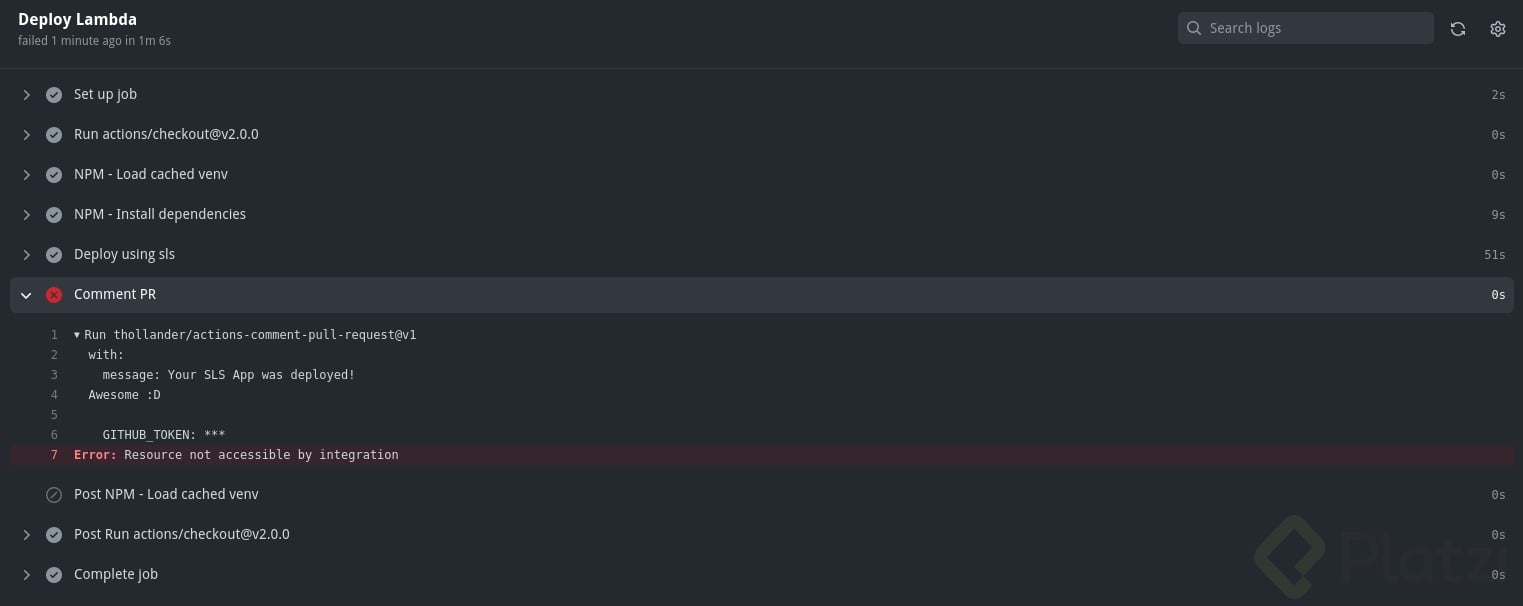
Task: Click the red failed icon on Comment PR
Action: click(x=54, y=295)
